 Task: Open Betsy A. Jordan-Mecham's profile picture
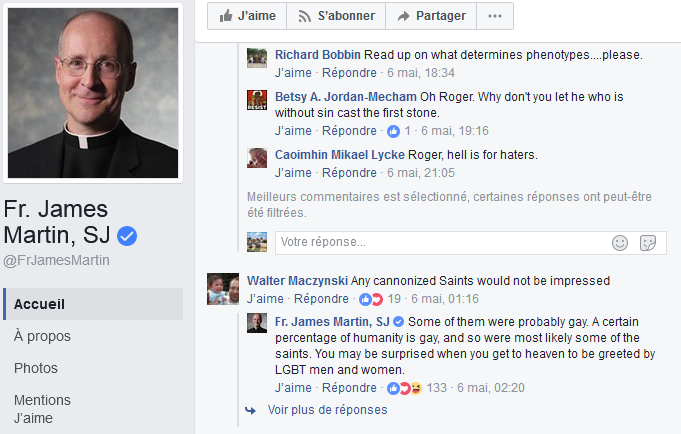pos(257,101)
